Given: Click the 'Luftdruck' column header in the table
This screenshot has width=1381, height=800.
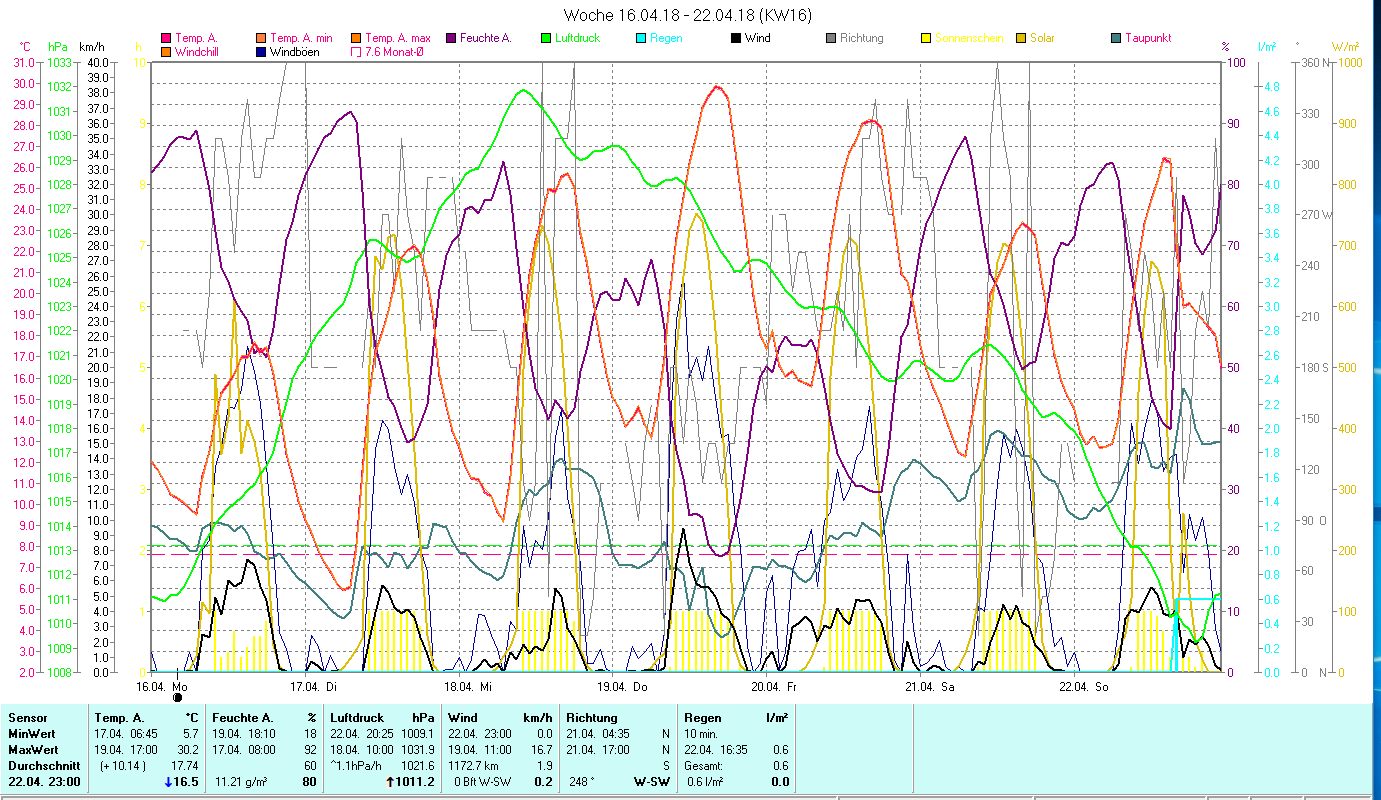Looking at the screenshot, I should [358, 718].
